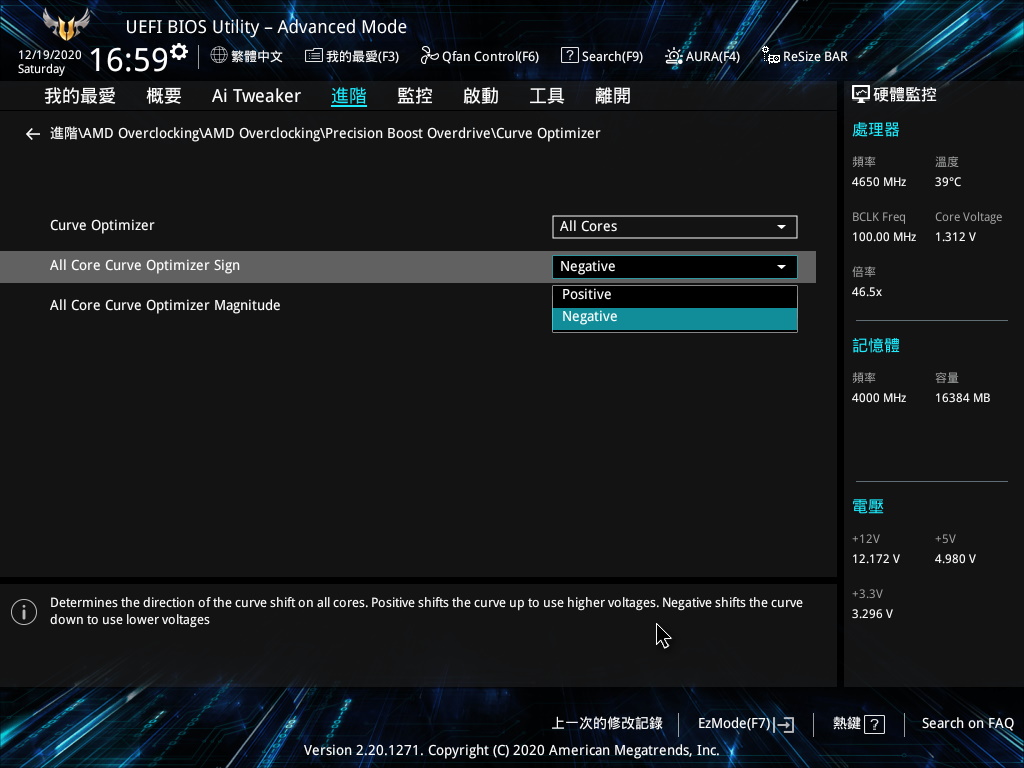Open the 離開 tab
Image resolution: width=1024 pixels, height=768 pixels.
point(613,96)
